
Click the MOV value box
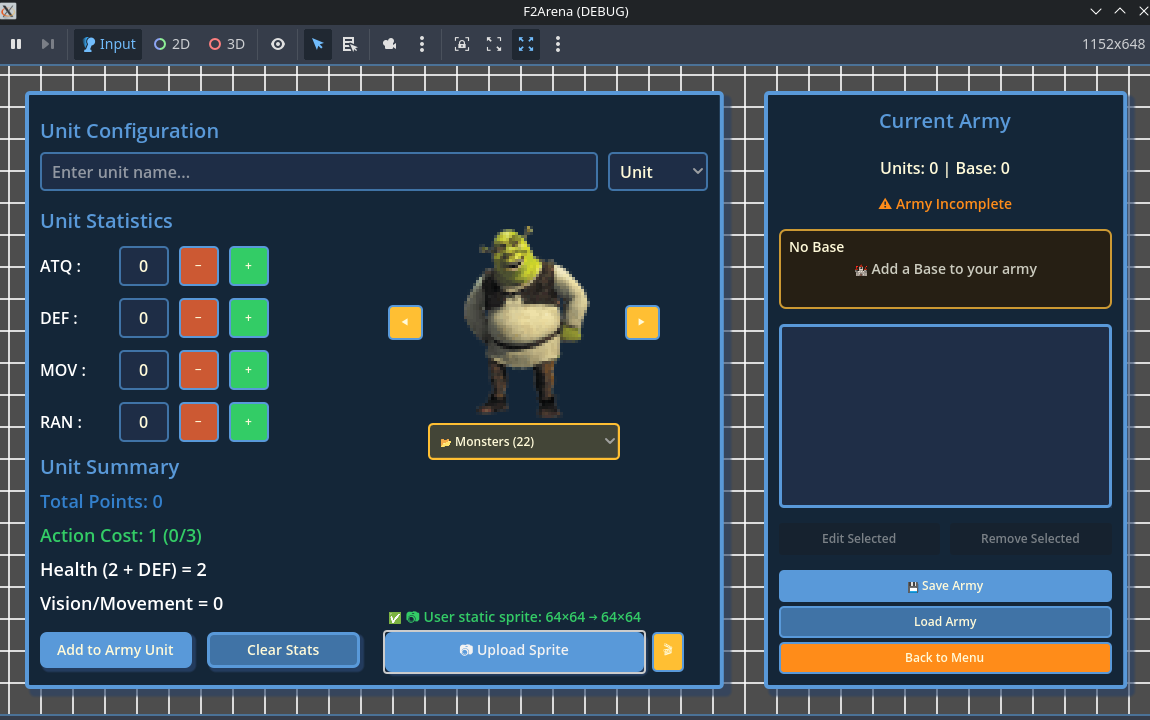click(x=144, y=370)
